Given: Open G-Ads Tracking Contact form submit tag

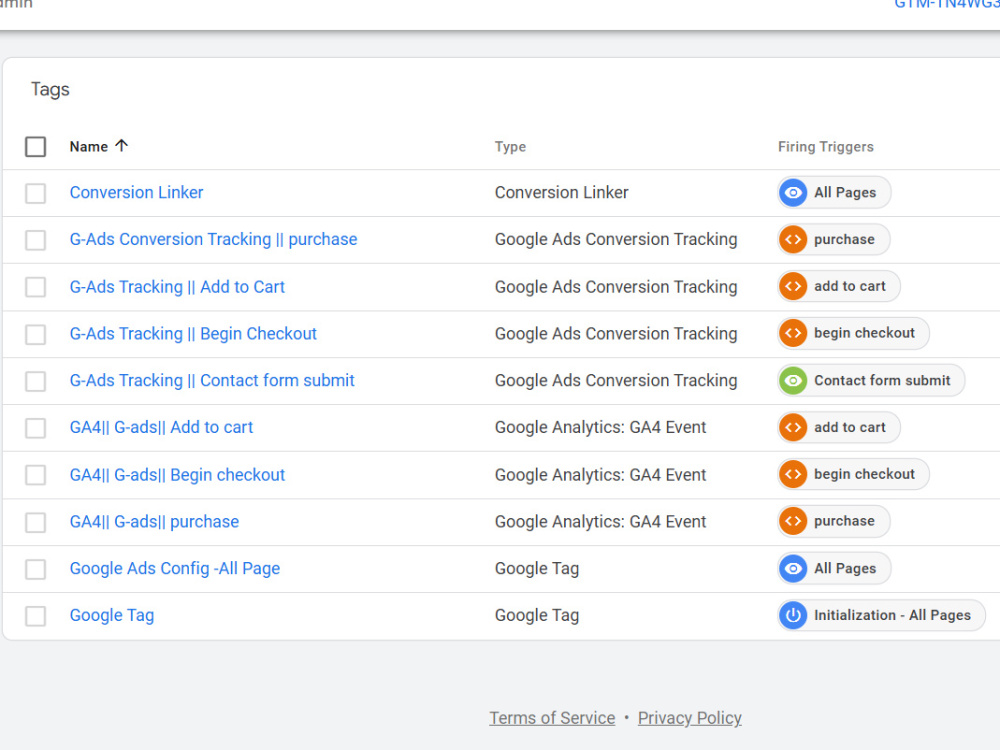Looking at the screenshot, I should tap(212, 381).
